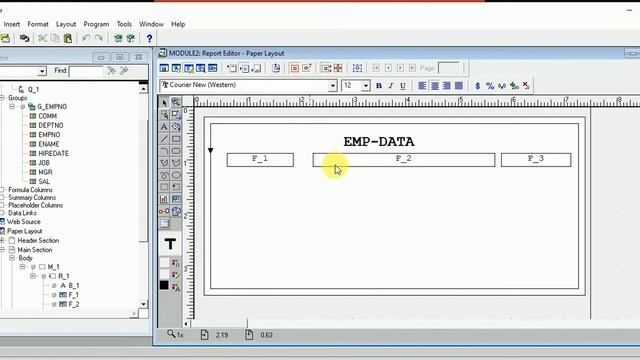640x360 pixels.
Task: Select the F_3 field in layout
Action: point(536,160)
